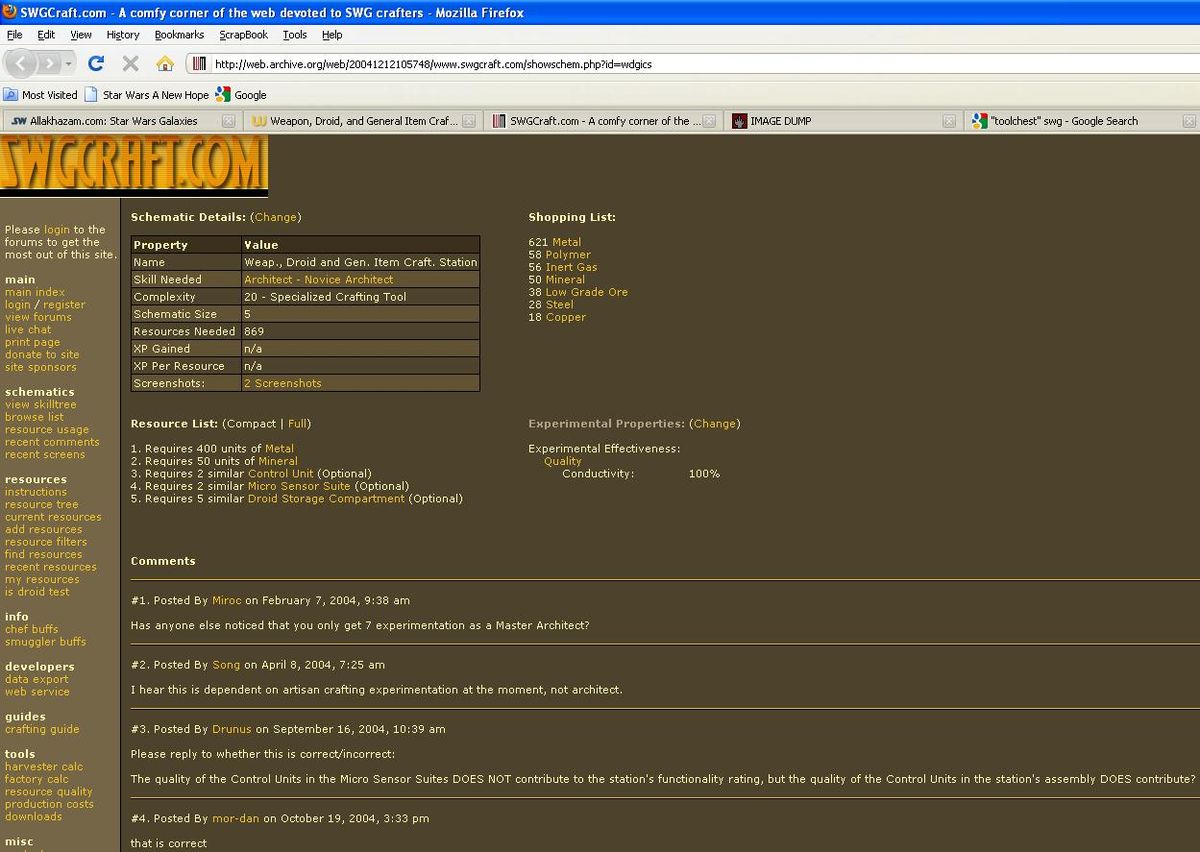Image resolution: width=1200 pixels, height=852 pixels.
Task: Open the ScrapBook menu
Action: click(x=243, y=34)
